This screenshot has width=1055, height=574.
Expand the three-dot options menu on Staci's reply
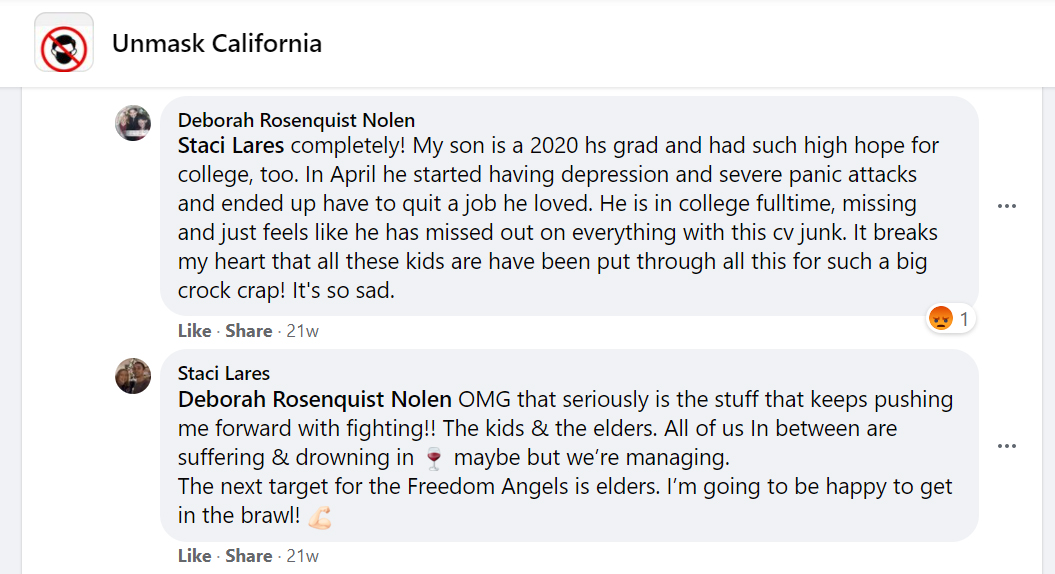coord(1007,446)
